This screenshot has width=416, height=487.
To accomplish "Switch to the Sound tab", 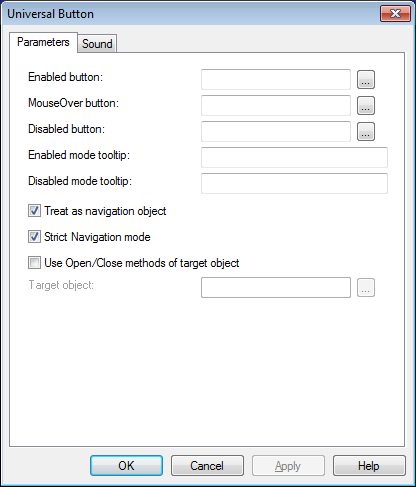I will click(97, 44).
